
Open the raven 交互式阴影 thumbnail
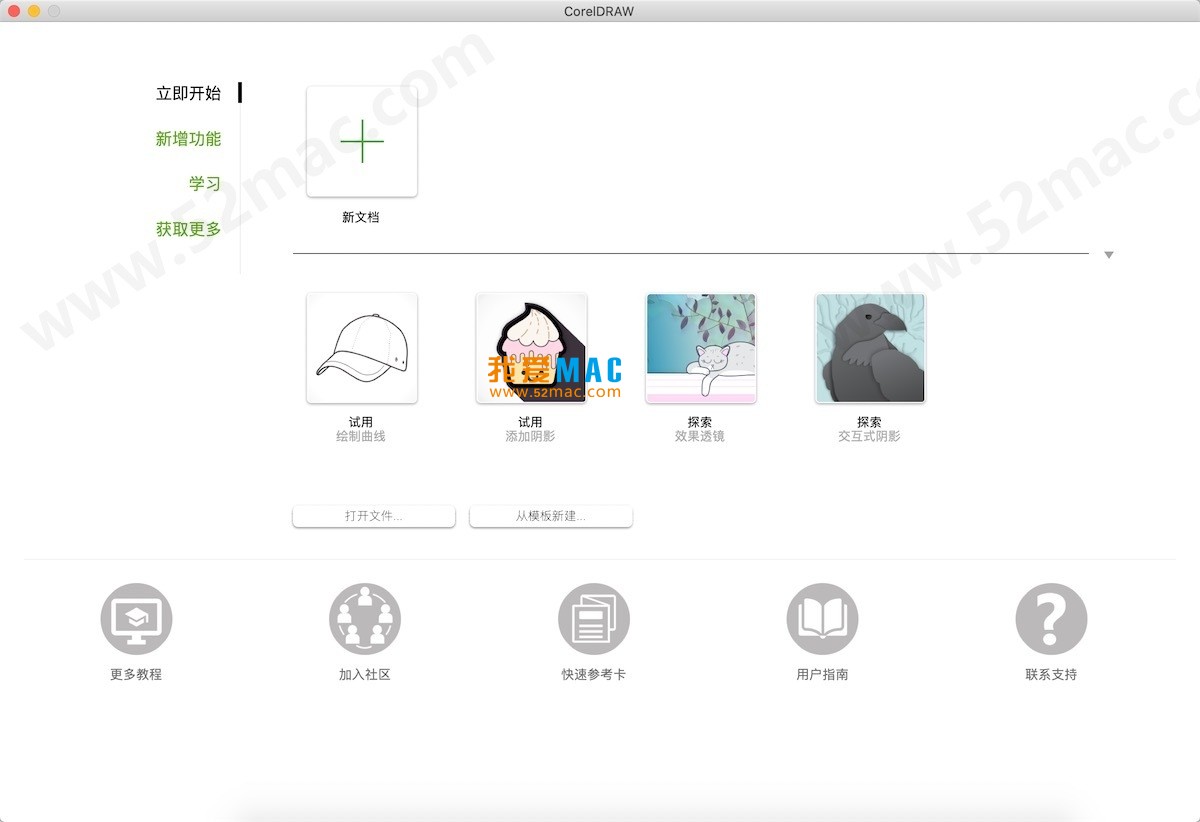tap(870, 348)
